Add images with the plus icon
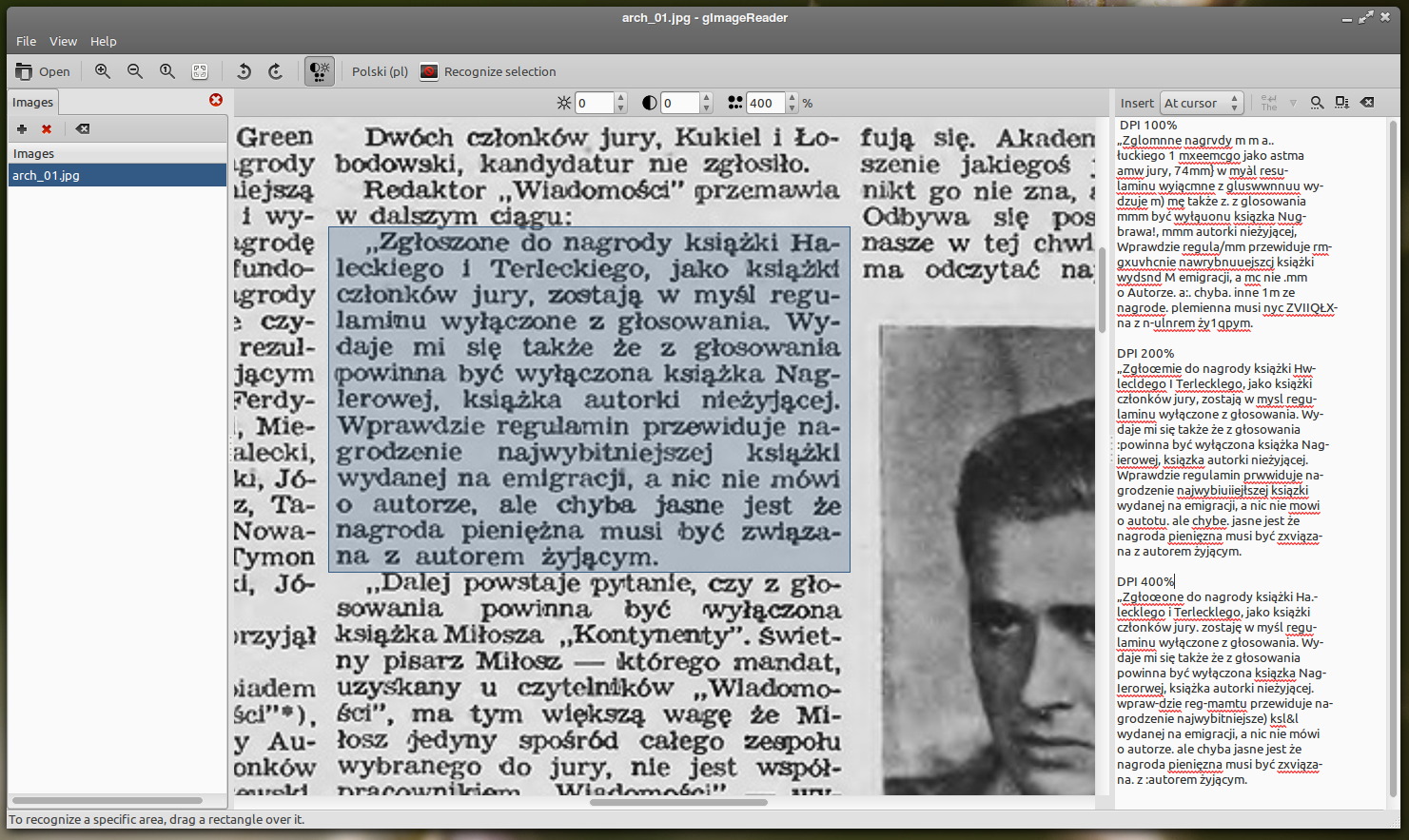 coord(22,128)
